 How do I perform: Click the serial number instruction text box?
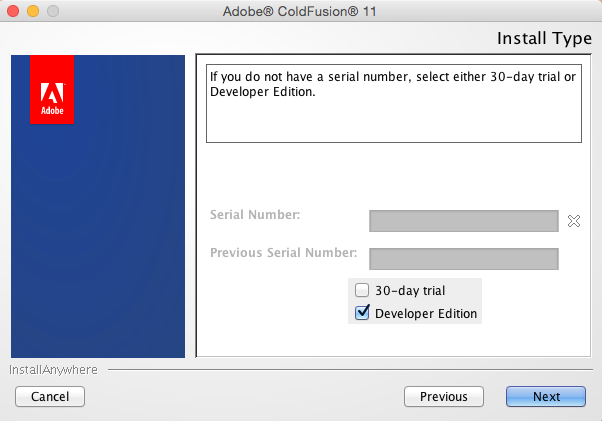coord(394,104)
